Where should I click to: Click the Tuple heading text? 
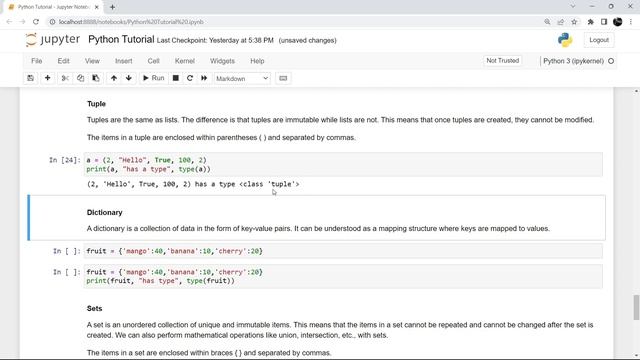point(96,104)
